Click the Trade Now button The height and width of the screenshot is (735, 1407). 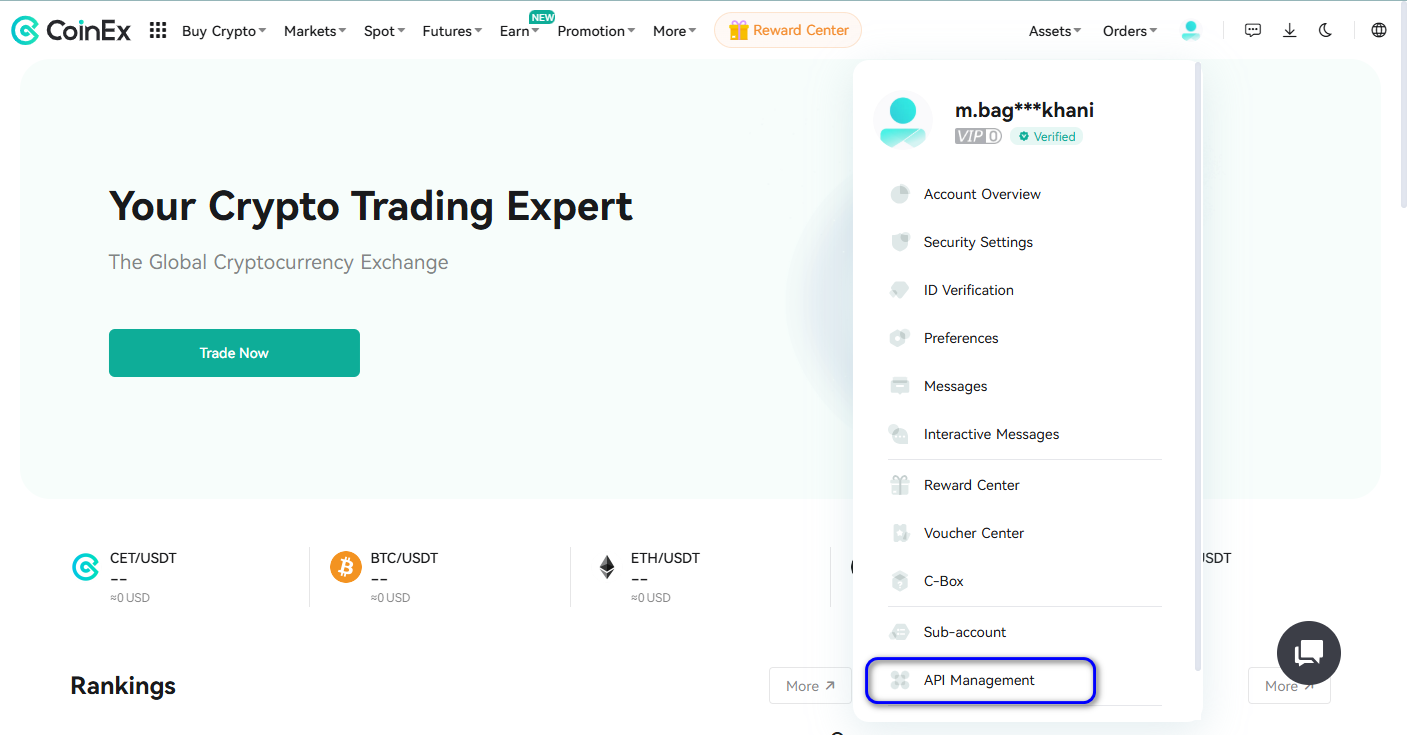[x=234, y=353]
